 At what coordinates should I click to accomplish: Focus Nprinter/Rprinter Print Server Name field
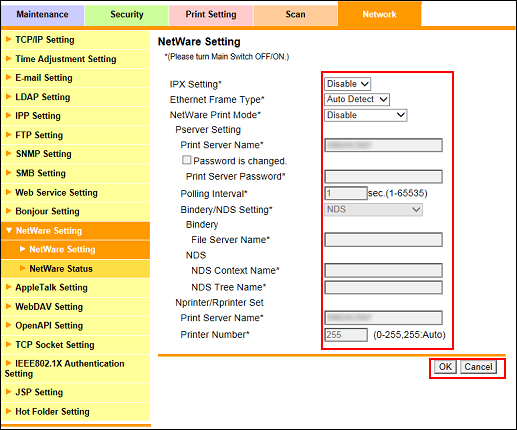click(384, 318)
